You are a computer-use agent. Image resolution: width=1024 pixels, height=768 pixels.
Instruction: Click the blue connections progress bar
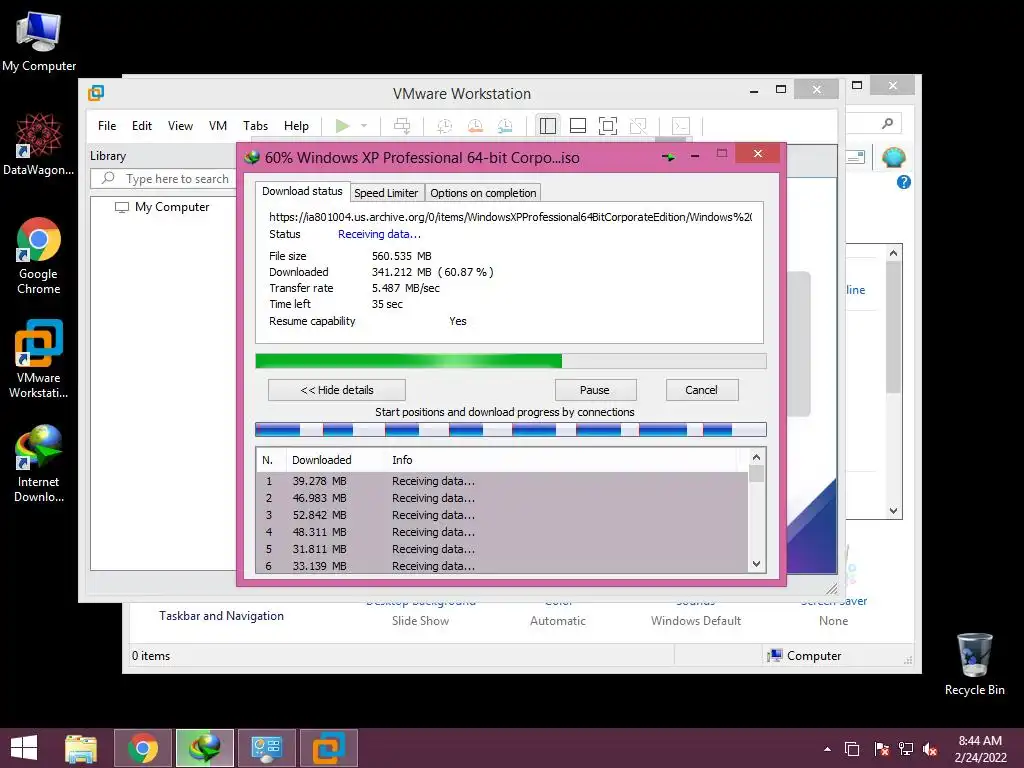(x=511, y=429)
